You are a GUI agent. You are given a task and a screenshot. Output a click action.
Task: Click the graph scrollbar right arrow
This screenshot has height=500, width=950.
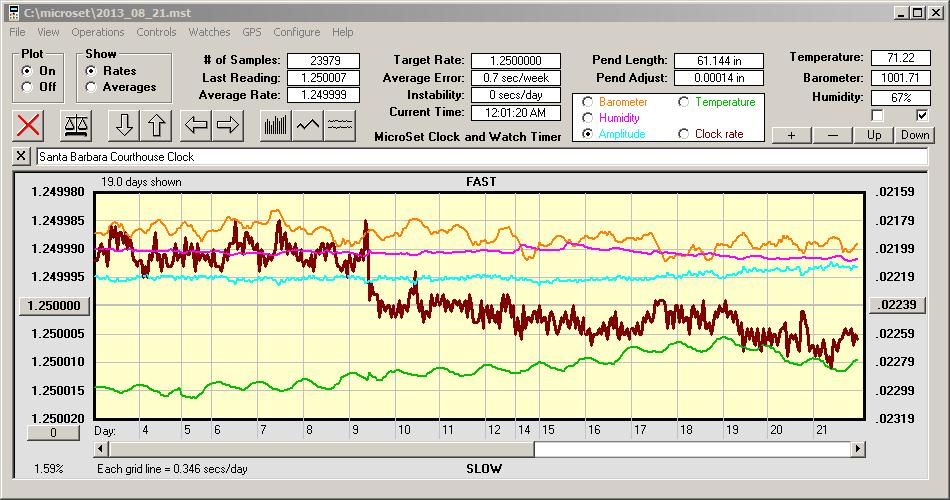[x=857, y=449]
